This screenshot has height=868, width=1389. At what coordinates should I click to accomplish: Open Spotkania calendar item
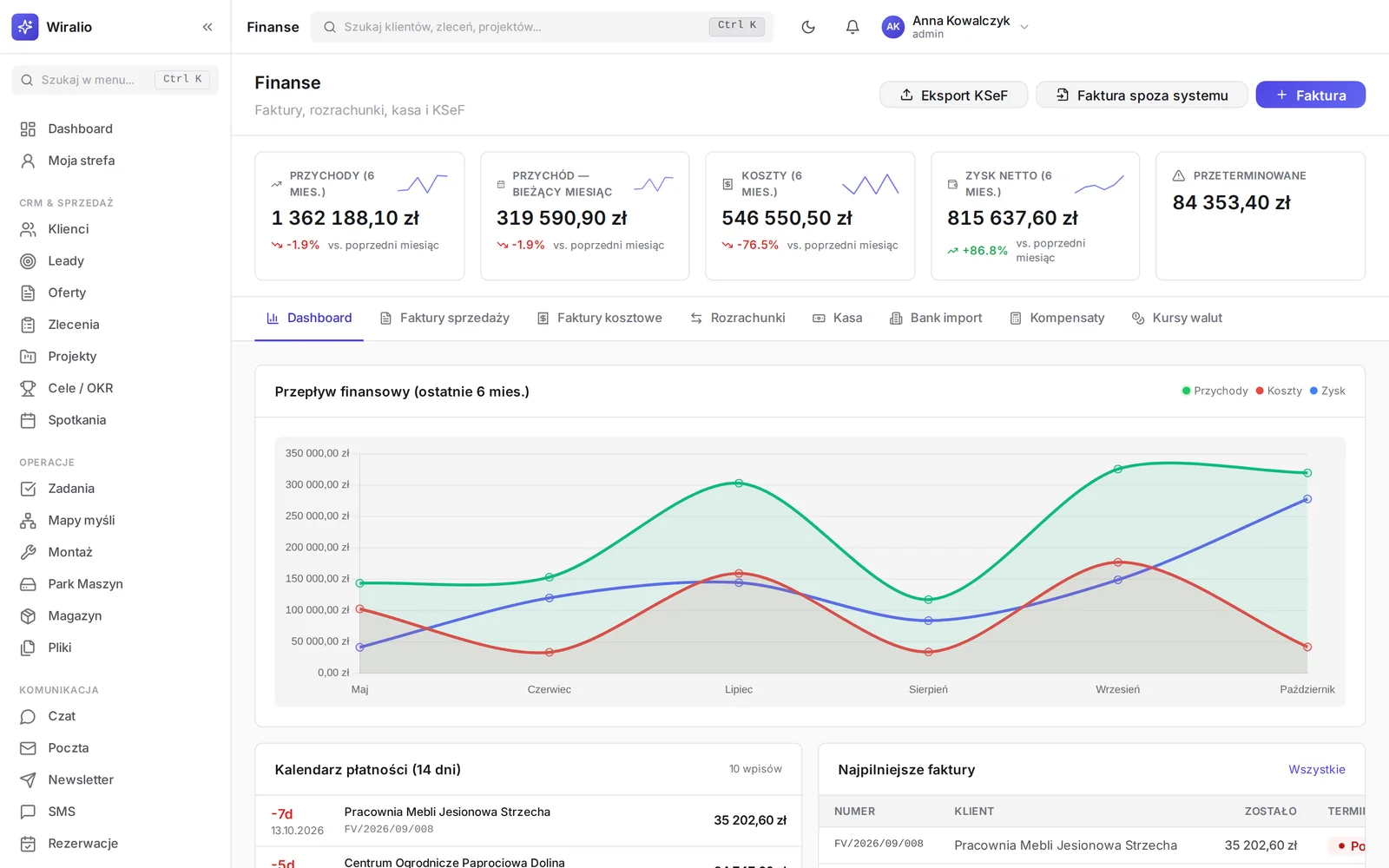click(115, 420)
